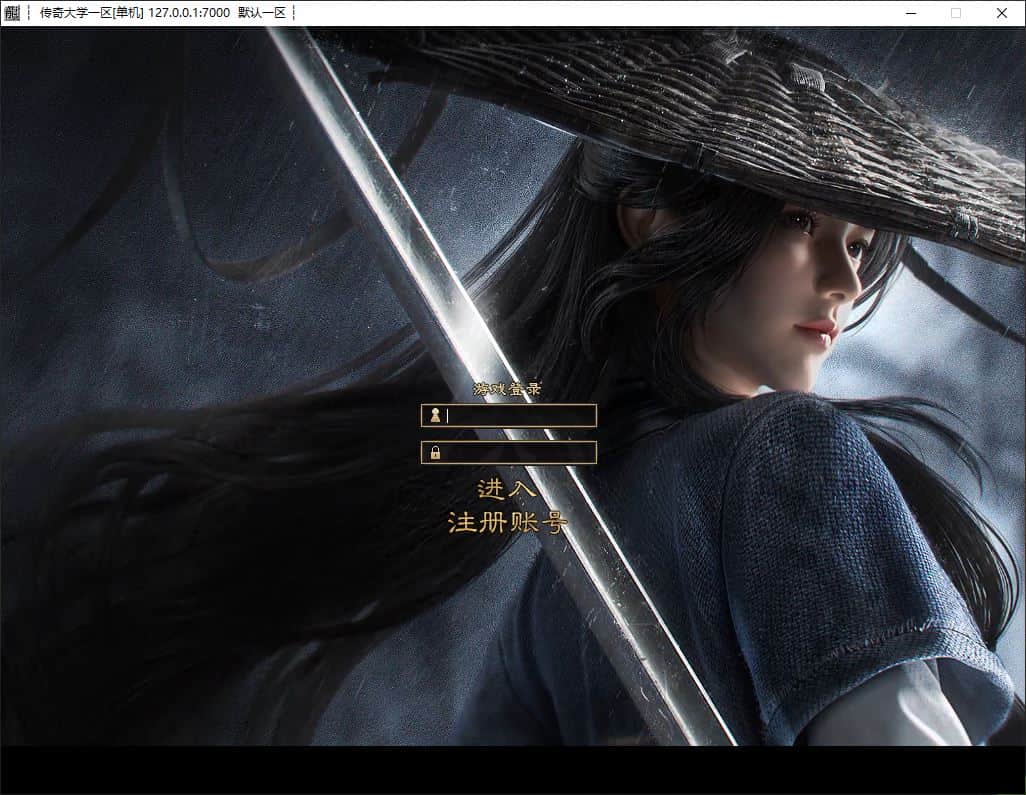
Task: Click the padlock icon in password field
Action: 435,452
